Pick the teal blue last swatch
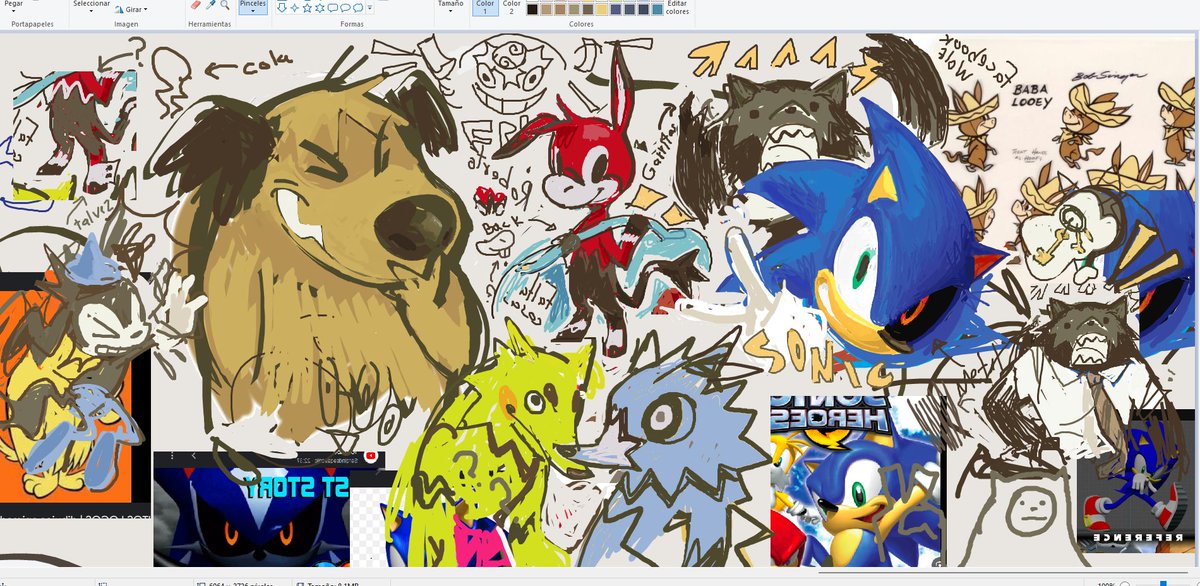 tap(656, 9)
